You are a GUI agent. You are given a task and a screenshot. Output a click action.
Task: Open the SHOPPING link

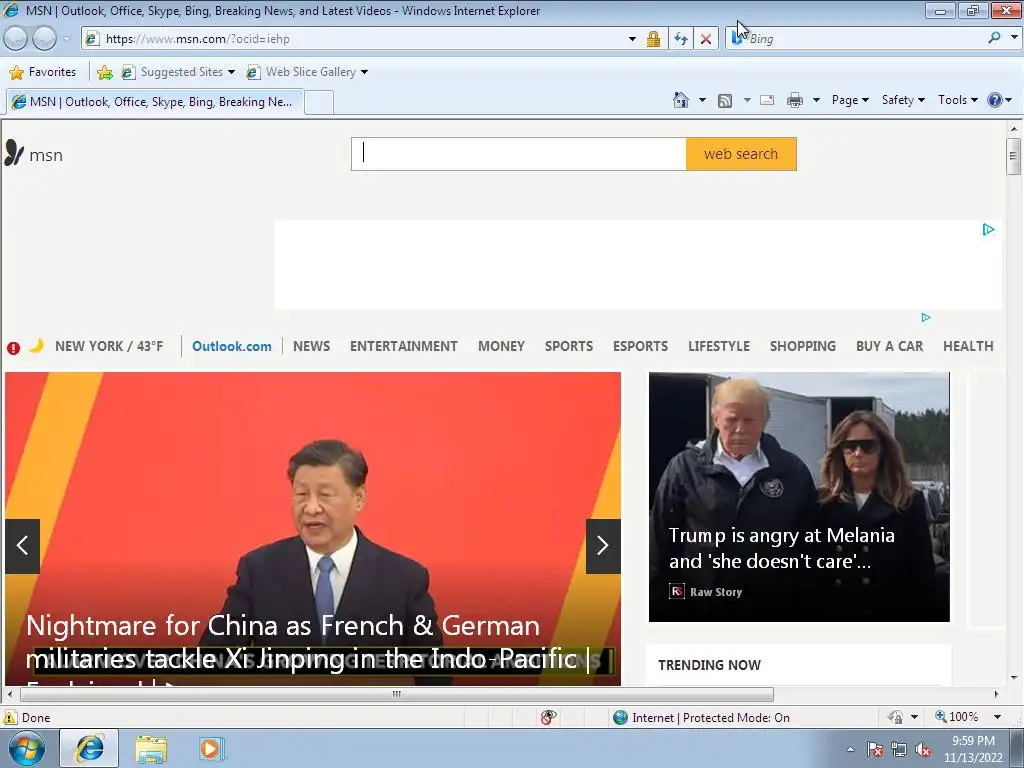803,346
